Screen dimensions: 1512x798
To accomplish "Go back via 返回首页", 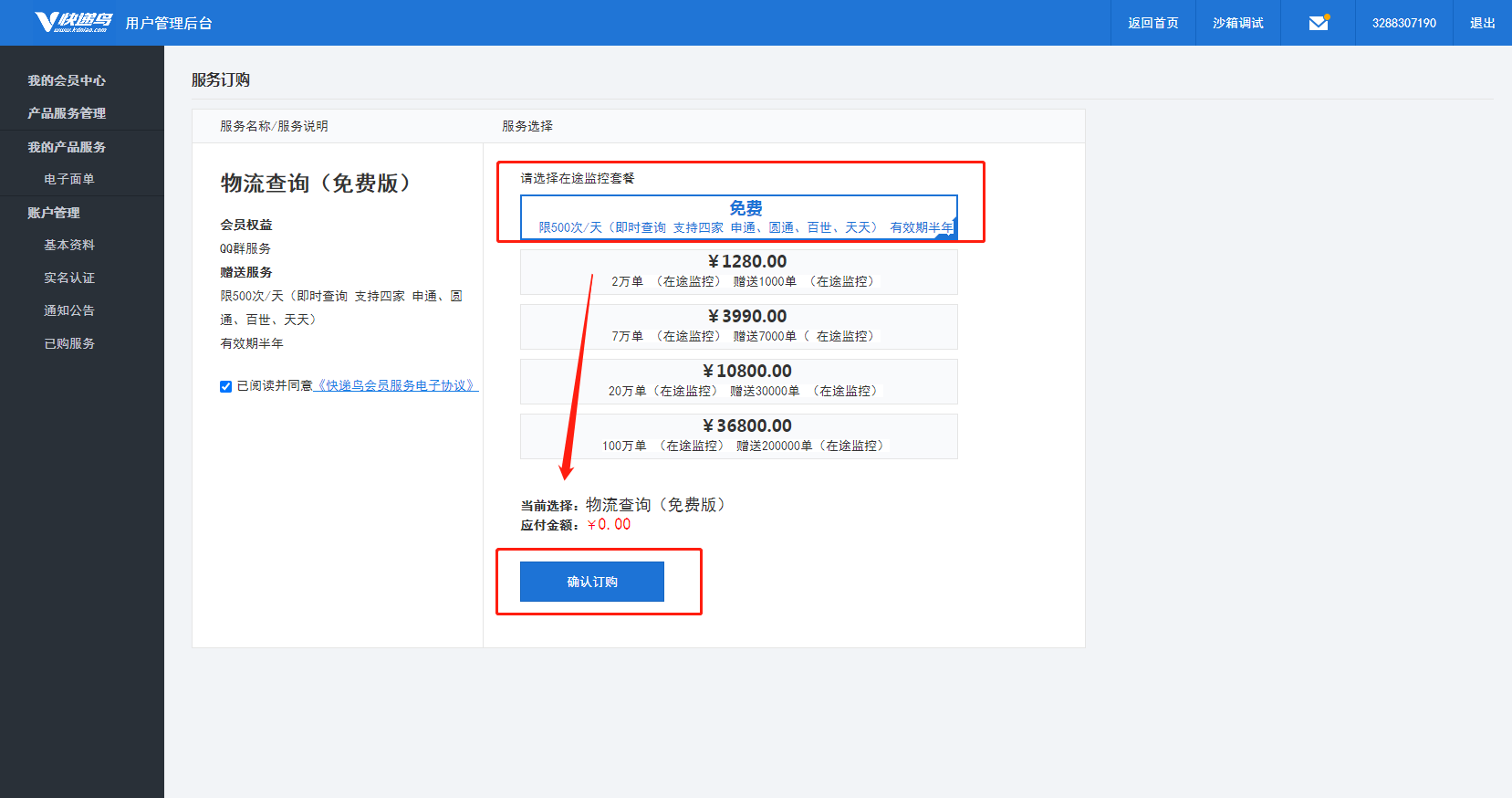I will pyautogui.click(x=1152, y=23).
